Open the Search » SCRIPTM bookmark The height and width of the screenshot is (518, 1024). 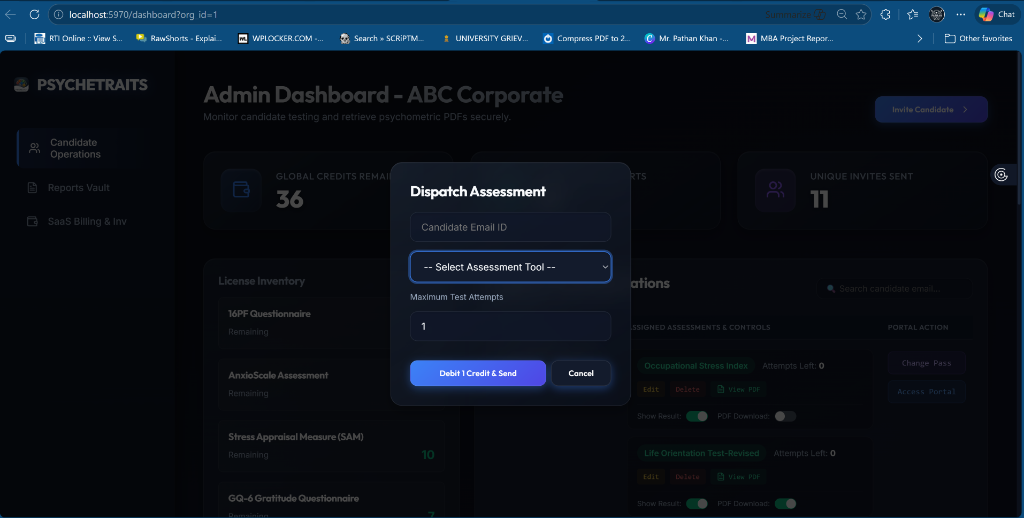tap(381, 39)
